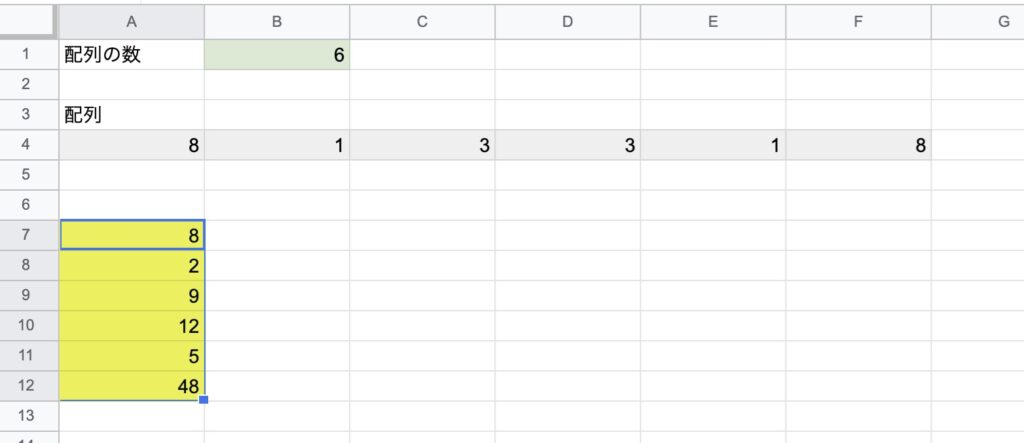
Task: Select the green cell B1 containing 6
Action: (277, 55)
